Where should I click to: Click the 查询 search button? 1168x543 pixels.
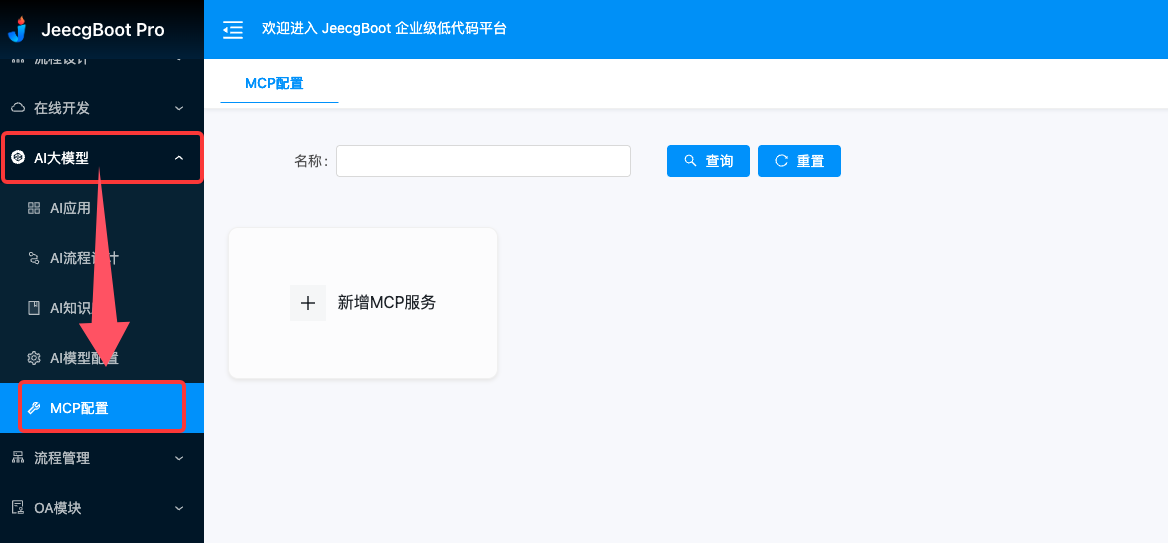708,161
